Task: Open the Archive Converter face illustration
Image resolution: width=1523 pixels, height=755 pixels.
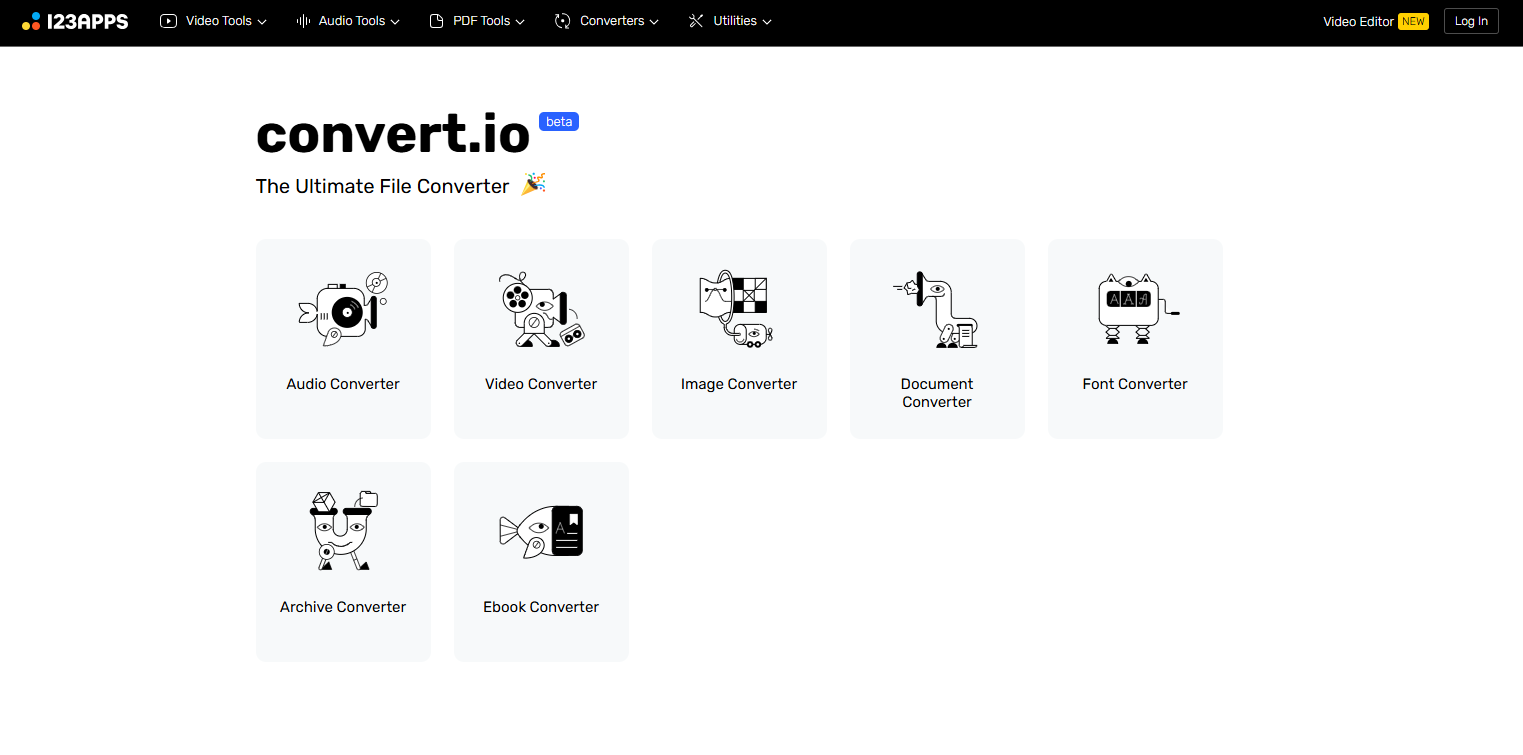Action: click(343, 530)
